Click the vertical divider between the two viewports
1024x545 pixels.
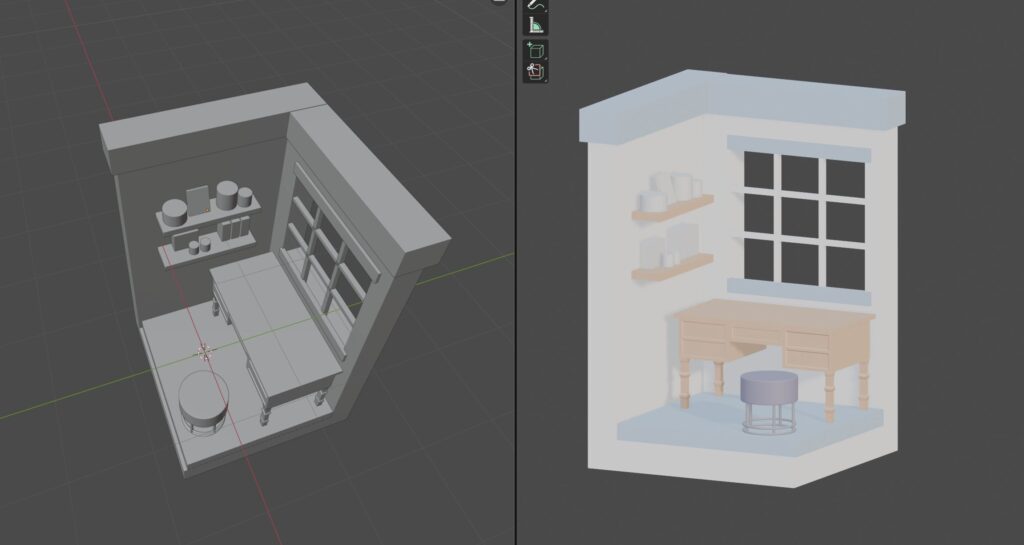click(515, 300)
